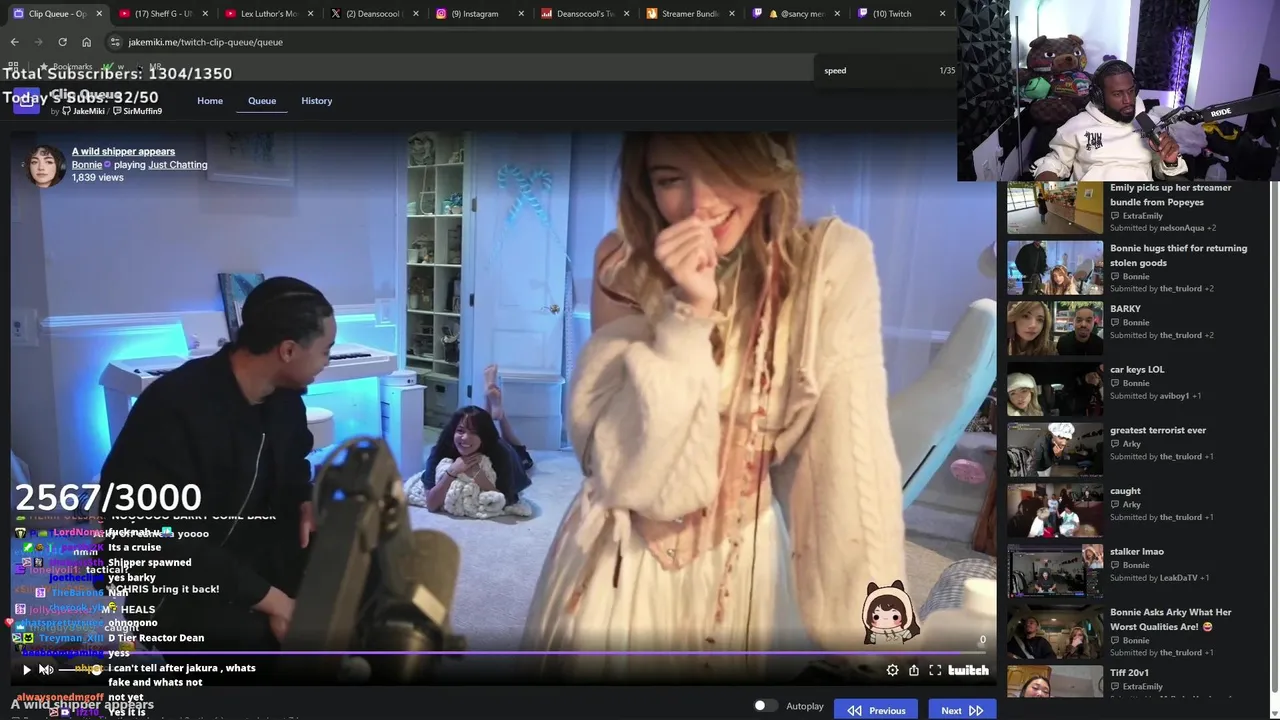Click Submitted by nelsonAqua +2 text
The height and width of the screenshot is (720, 1280).
click(x=1163, y=228)
